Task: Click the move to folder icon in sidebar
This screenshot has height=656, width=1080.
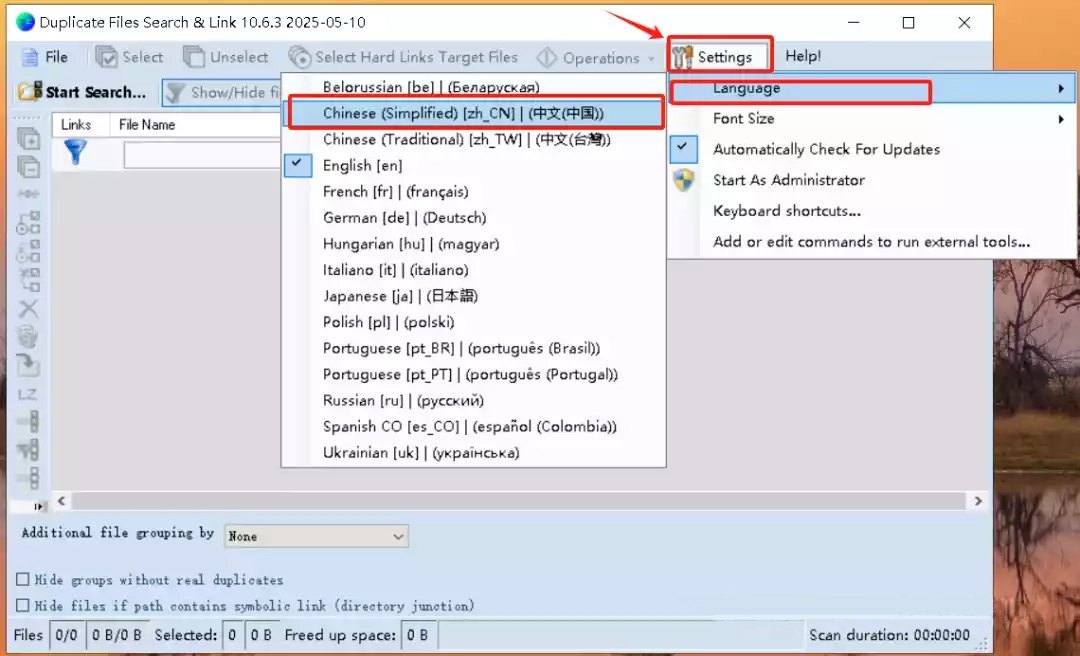Action: 28,365
